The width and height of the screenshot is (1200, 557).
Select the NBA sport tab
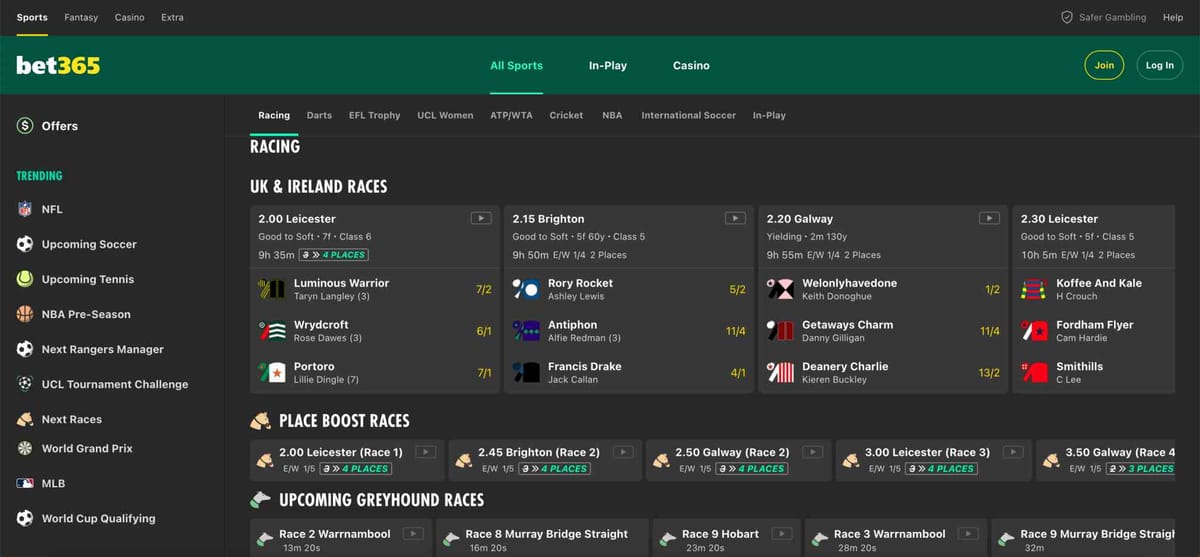pyautogui.click(x=612, y=115)
